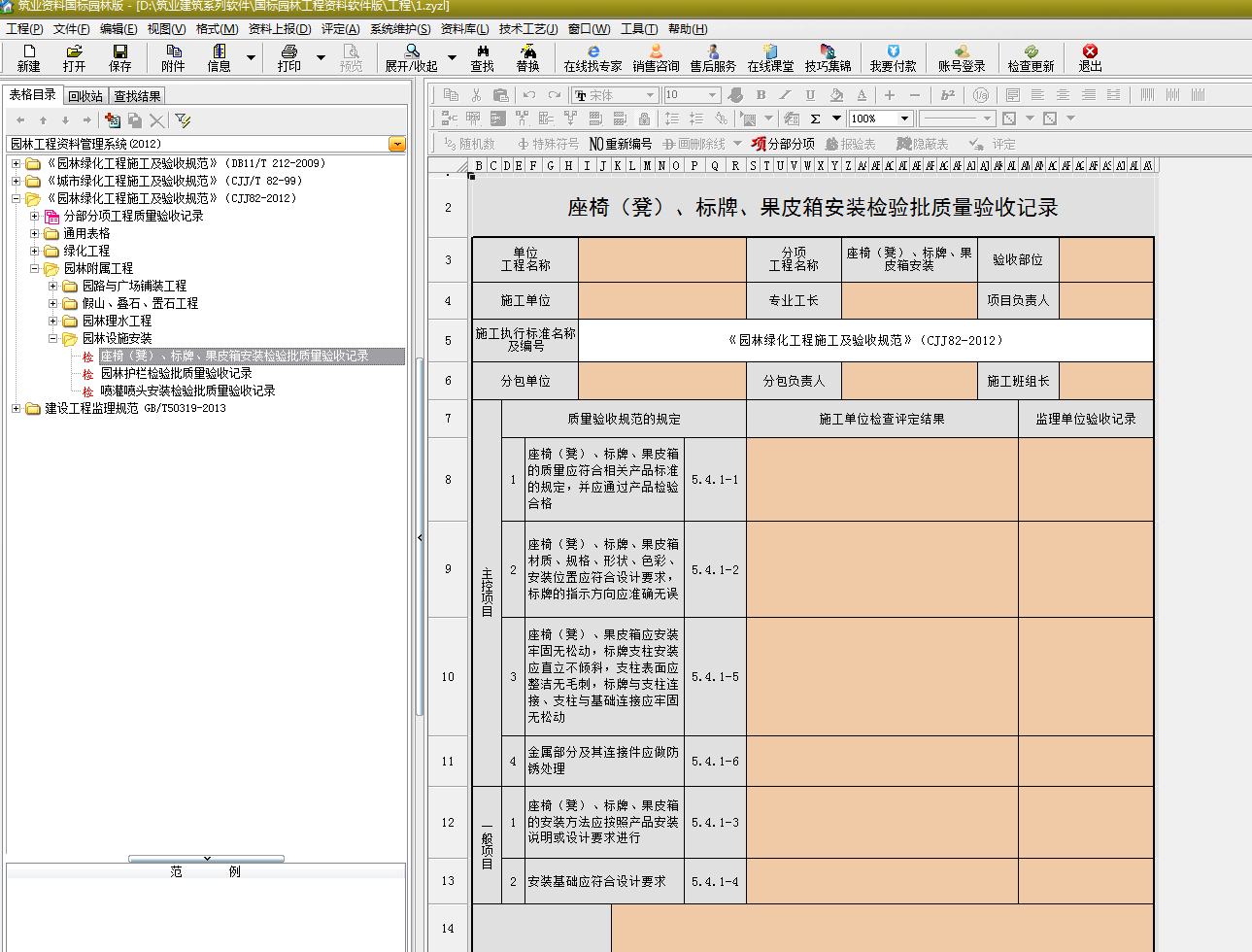
Task: Open 销售咨询 sales consultation icon
Action: pos(657,57)
